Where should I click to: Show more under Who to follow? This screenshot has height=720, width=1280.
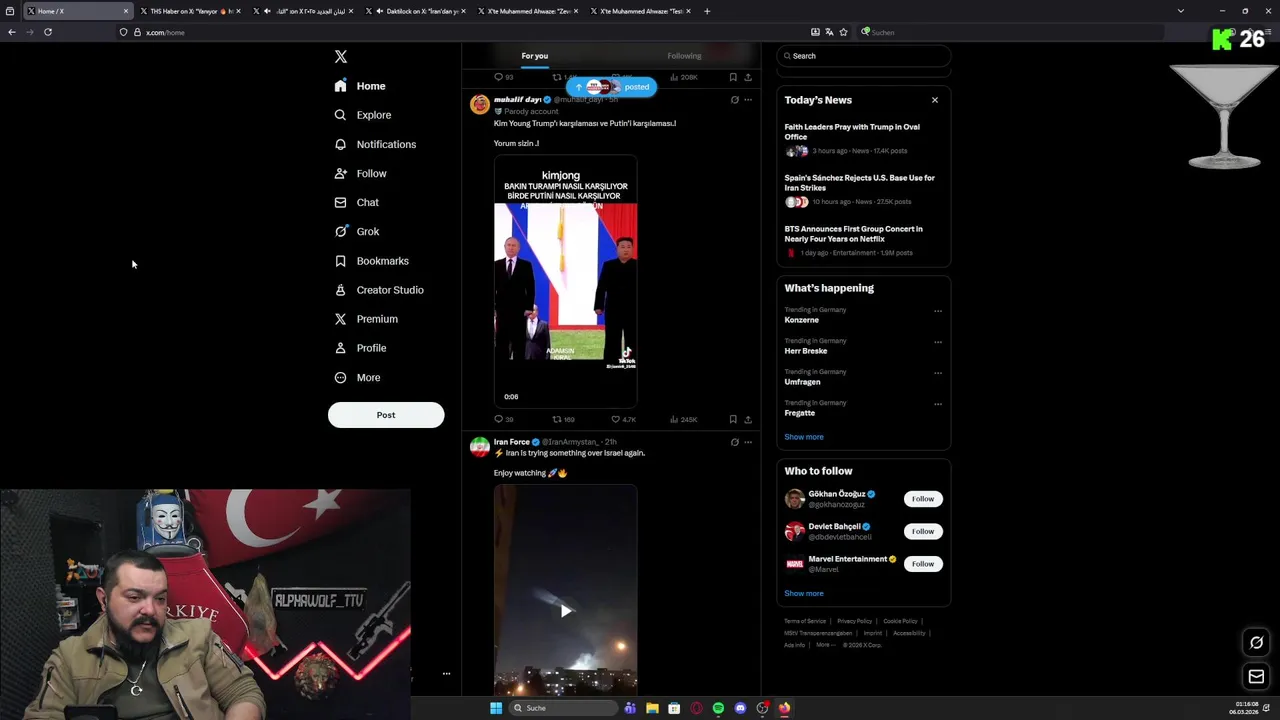point(804,594)
